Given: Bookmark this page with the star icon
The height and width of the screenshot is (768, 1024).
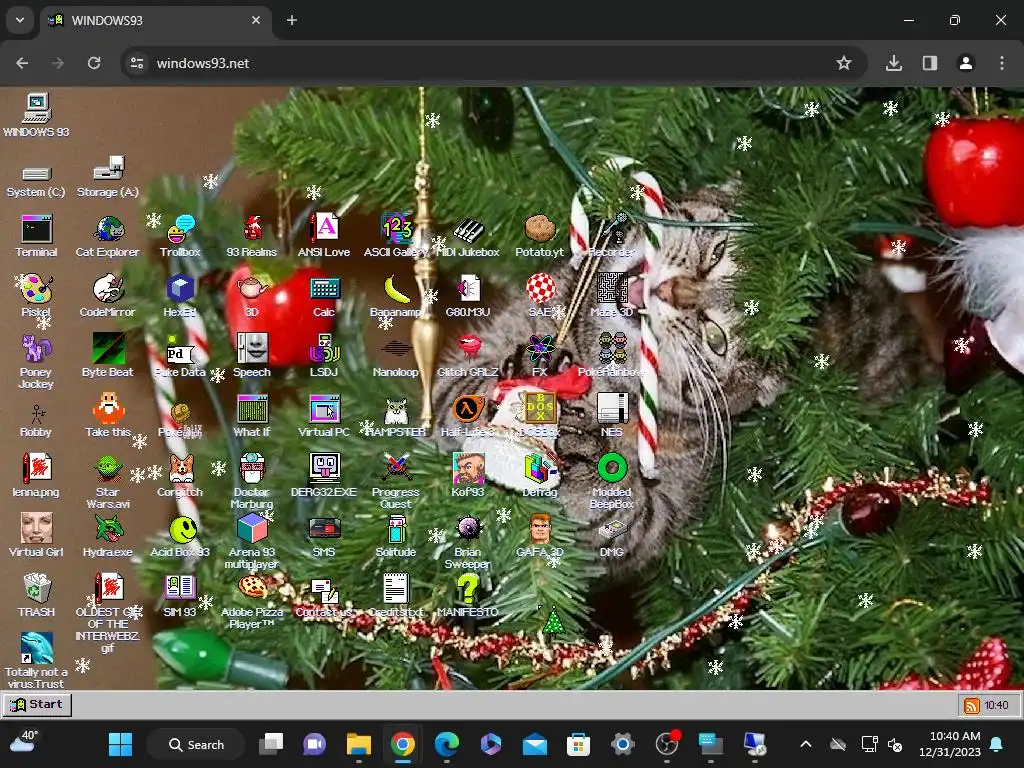Looking at the screenshot, I should tap(844, 63).
